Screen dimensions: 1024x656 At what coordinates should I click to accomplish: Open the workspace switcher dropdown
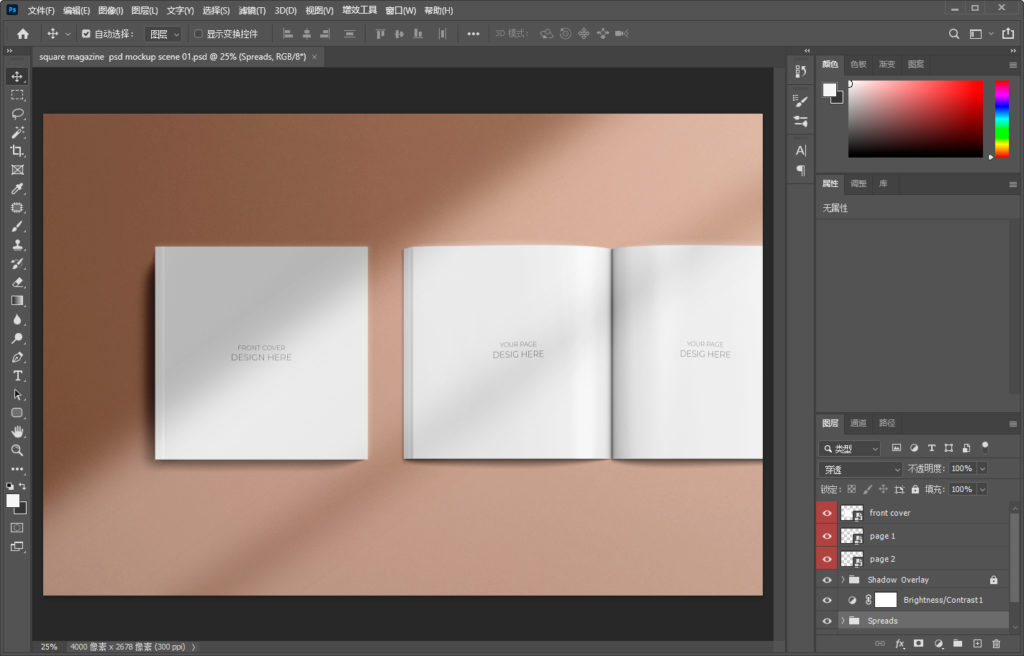(981, 34)
